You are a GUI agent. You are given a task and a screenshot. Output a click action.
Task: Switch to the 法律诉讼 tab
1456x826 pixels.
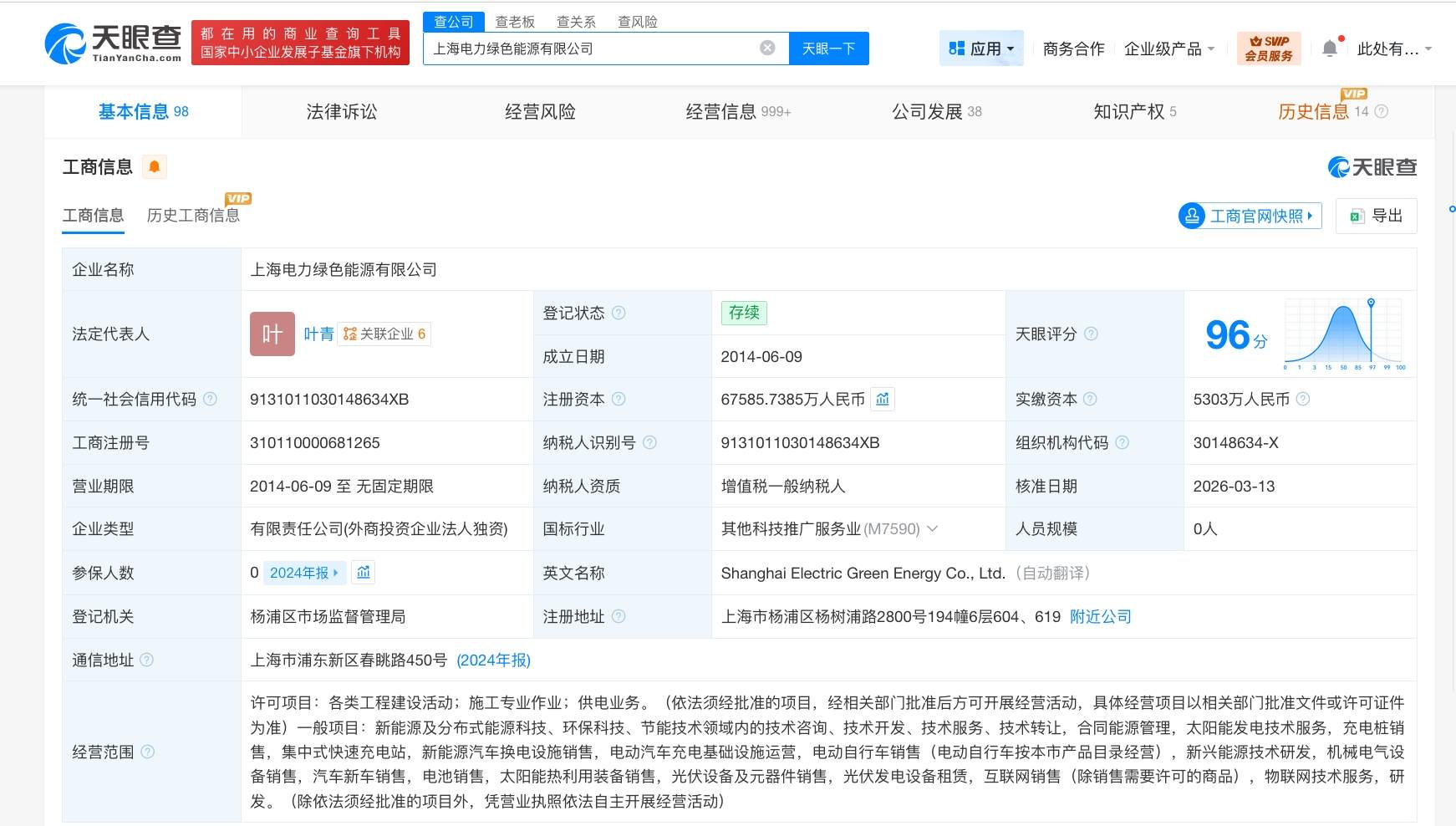pos(341,111)
